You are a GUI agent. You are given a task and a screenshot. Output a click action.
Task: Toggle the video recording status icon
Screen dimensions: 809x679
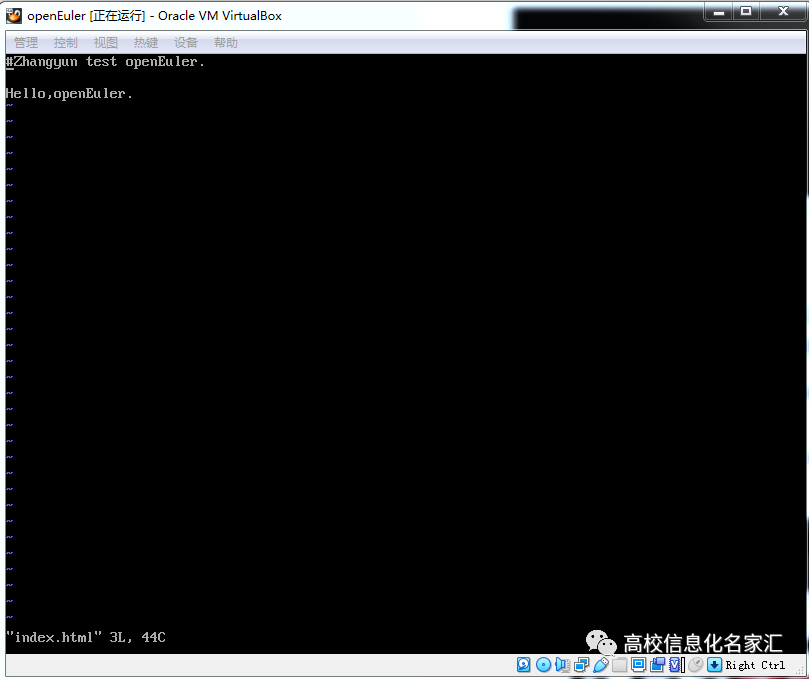(x=657, y=664)
